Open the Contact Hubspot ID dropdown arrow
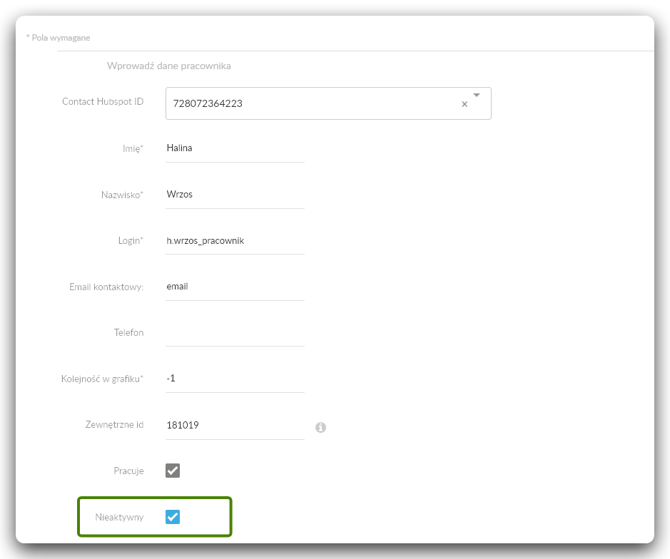Image resolution: width=670 pixels, height=559 pixels. coord(476,95)
